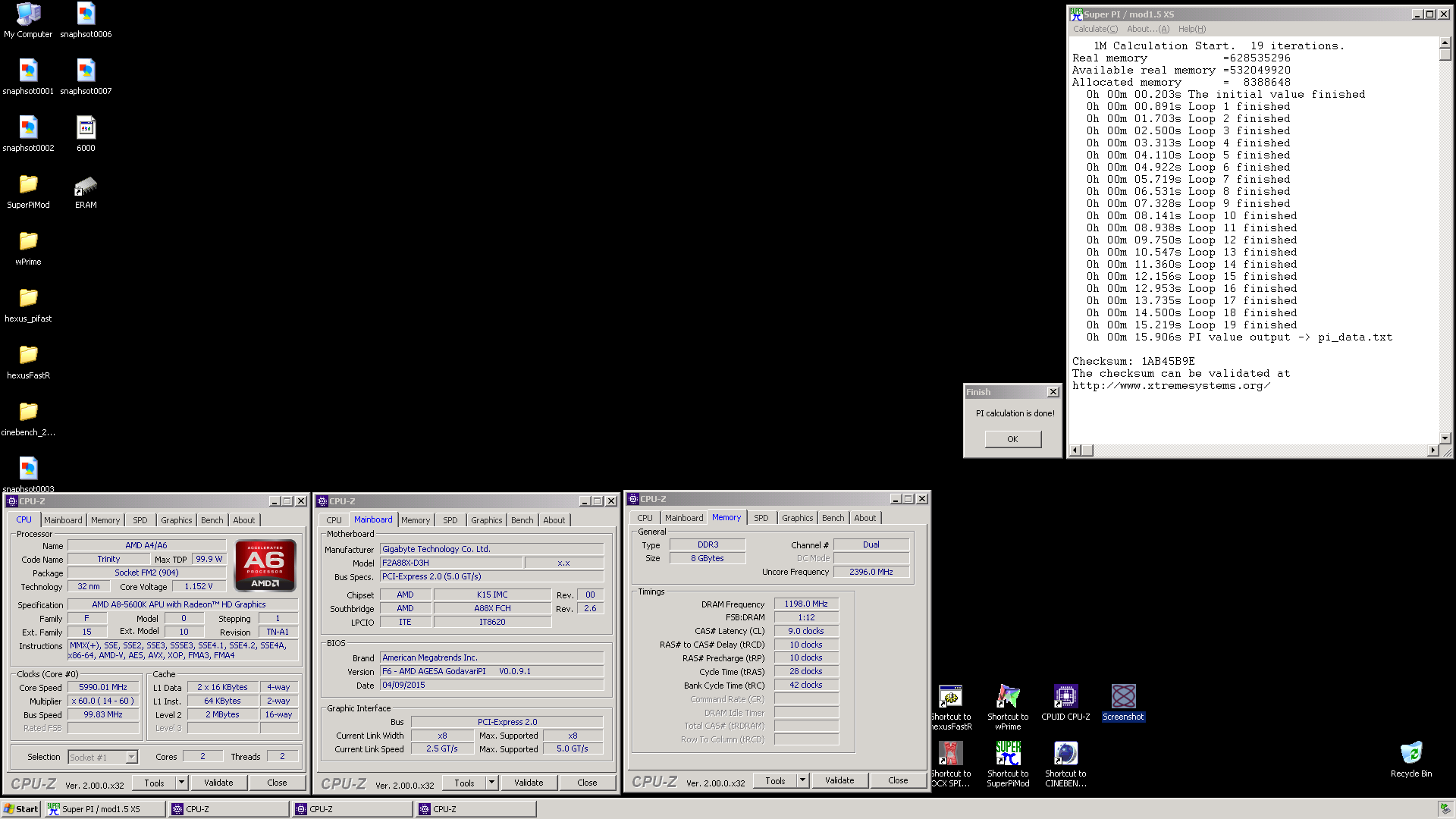The width and height of the screenshot is (1456, 819).
Task: Click Validate in the Memory CPU-Z window
Action: click(x=839, y=780)
